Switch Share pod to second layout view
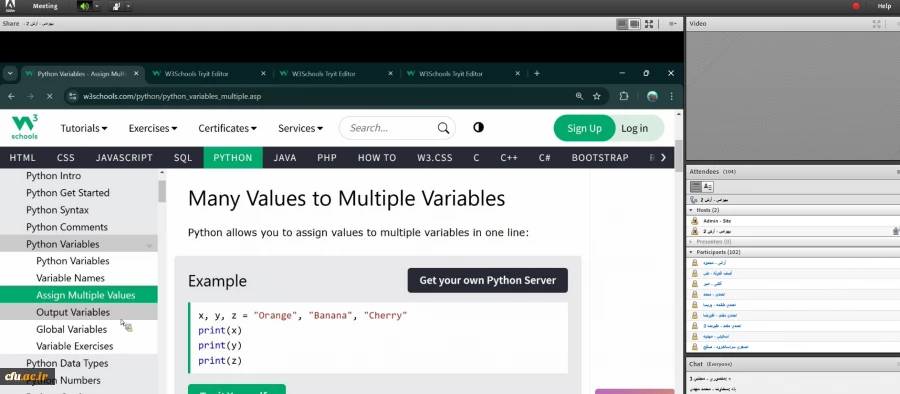Viewport: 900px width, 394px height. 634,24
